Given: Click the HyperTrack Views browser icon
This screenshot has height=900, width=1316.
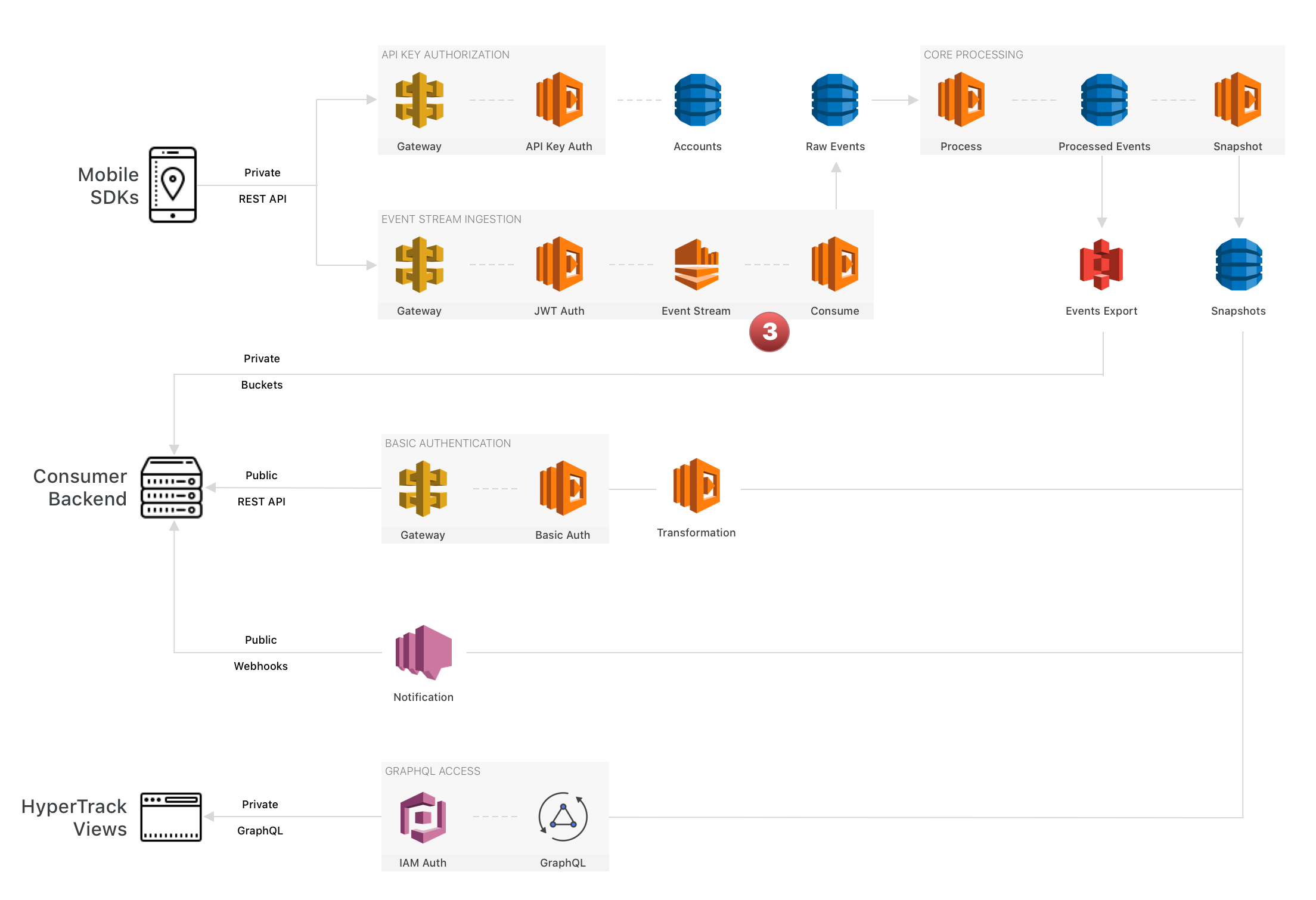Looking at the screenshot, I should (171, 817).
